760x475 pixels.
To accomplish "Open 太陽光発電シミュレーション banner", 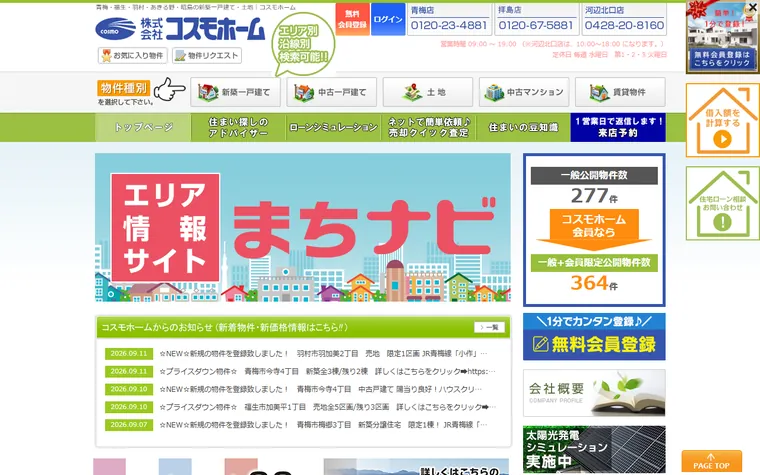I will coord(594,450).
